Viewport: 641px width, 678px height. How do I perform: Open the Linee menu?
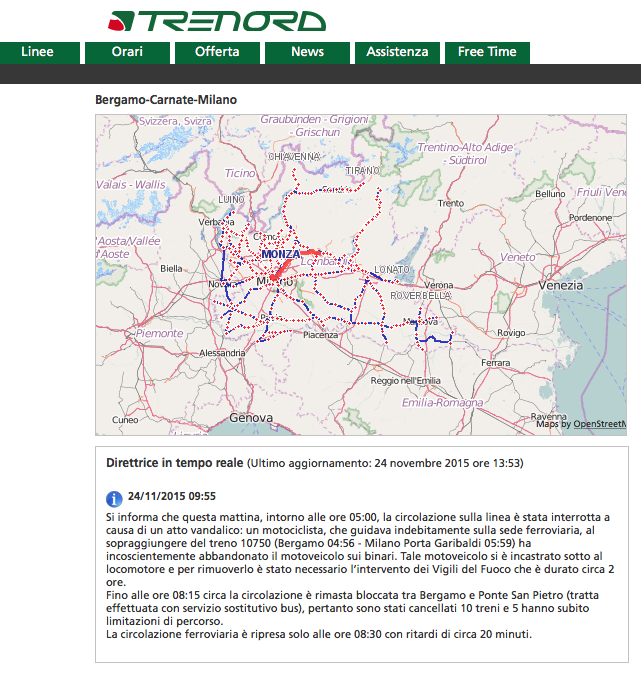37,52
